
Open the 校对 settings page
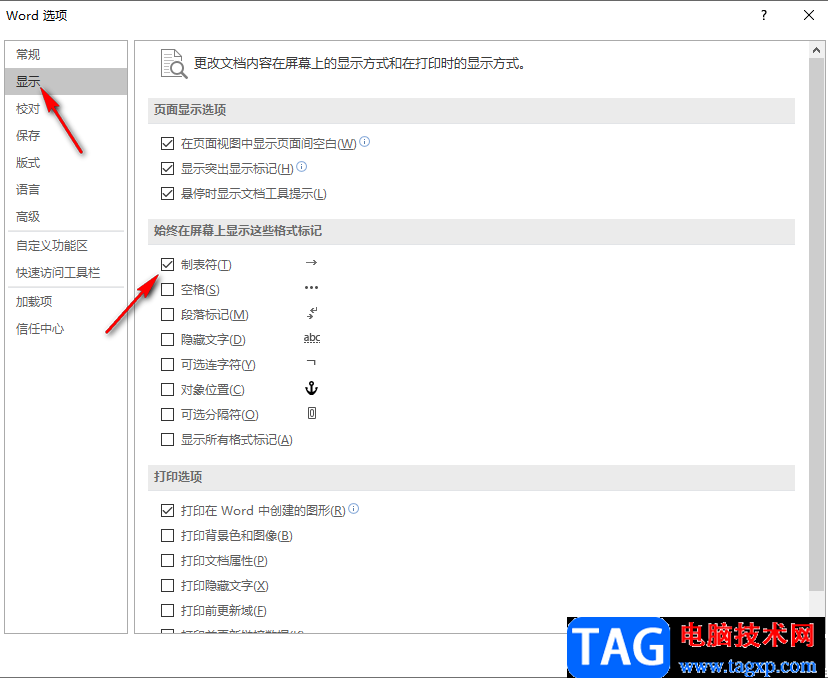tap(65, 109)
